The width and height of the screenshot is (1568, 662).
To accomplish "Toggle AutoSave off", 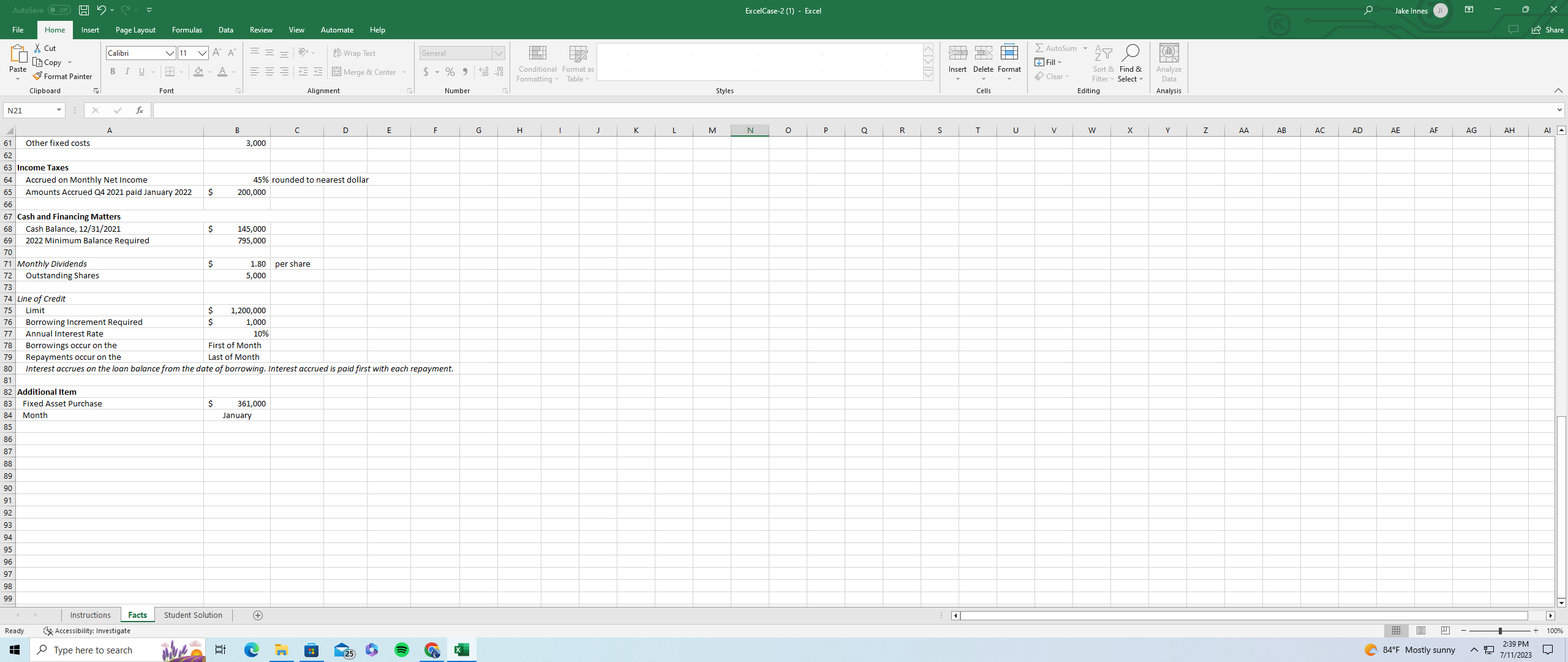I will click(x=58, y=10).
